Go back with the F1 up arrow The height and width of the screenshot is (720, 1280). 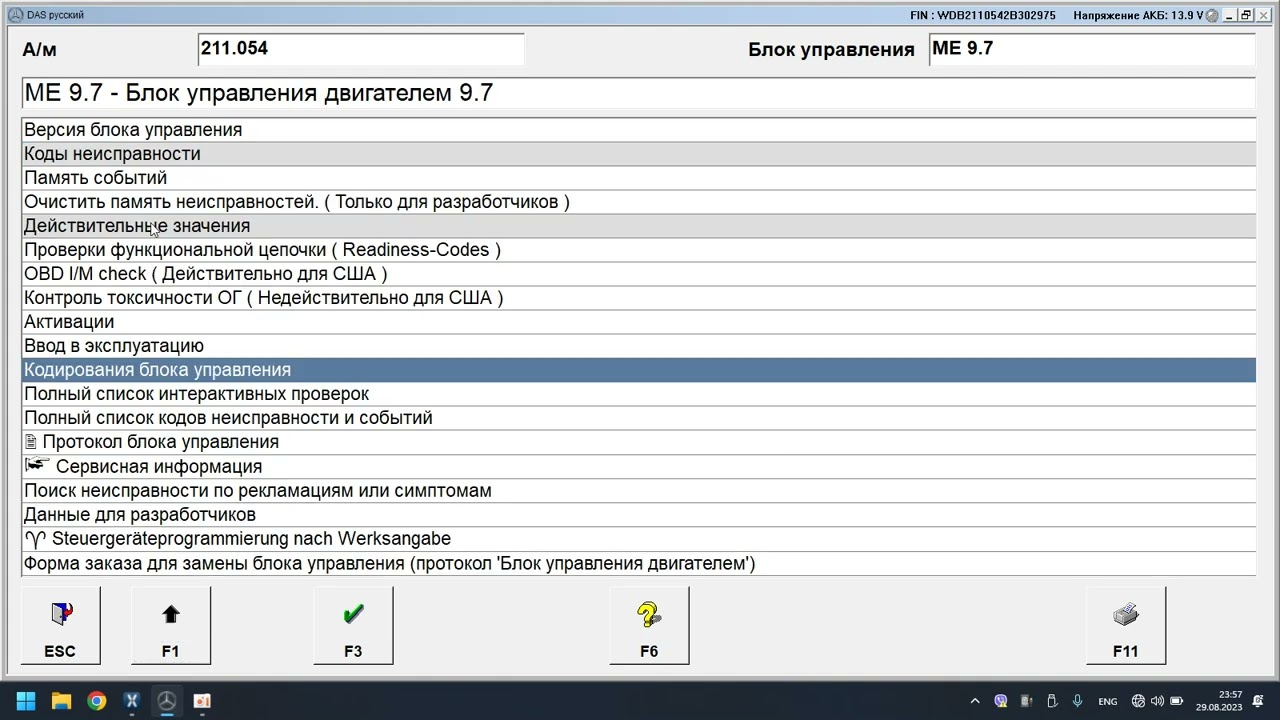click(x=171, y=626)
